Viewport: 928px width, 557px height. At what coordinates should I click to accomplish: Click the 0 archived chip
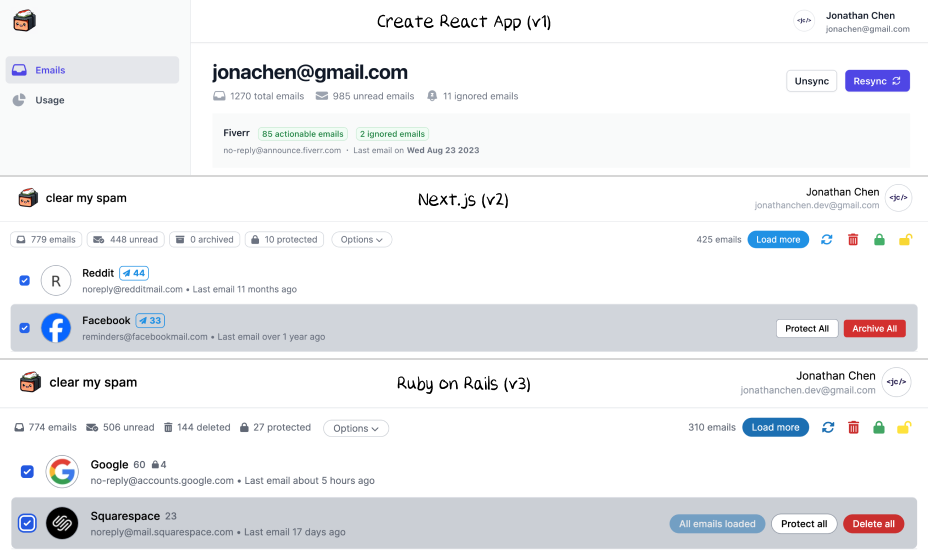(x=205, y=239)
